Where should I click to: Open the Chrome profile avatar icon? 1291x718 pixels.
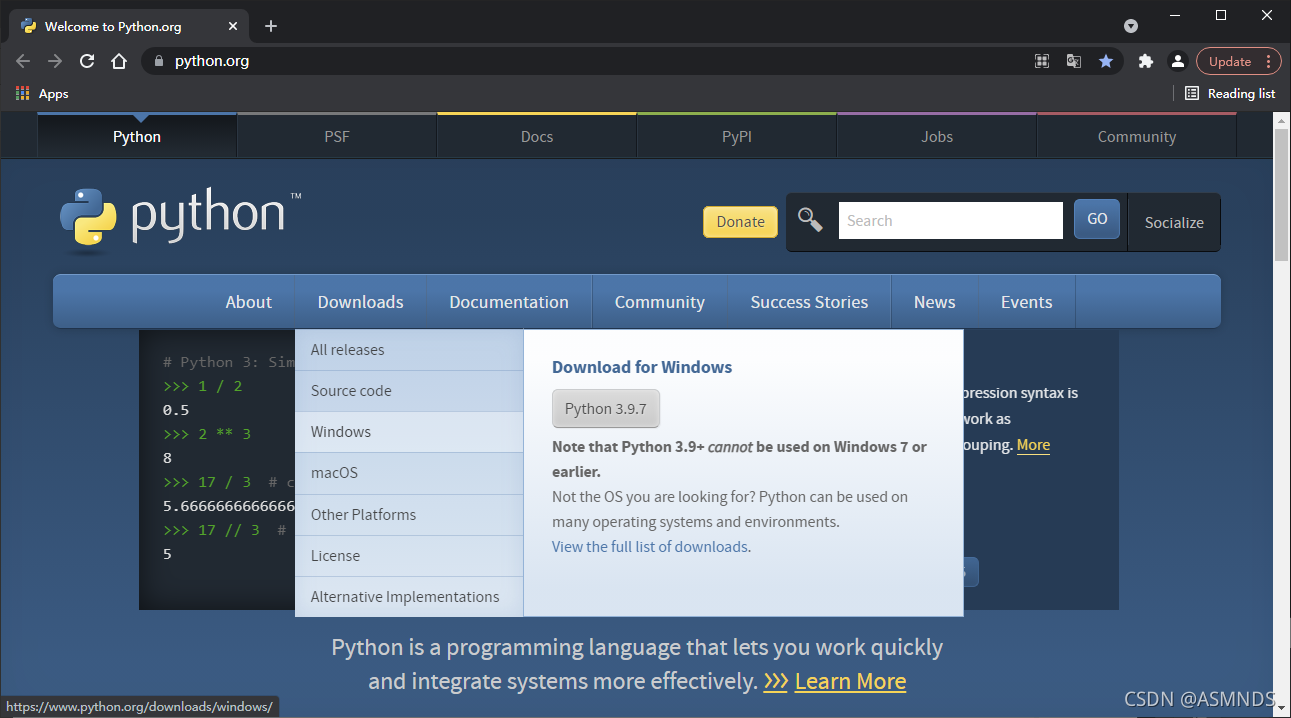pos(1178,61)
